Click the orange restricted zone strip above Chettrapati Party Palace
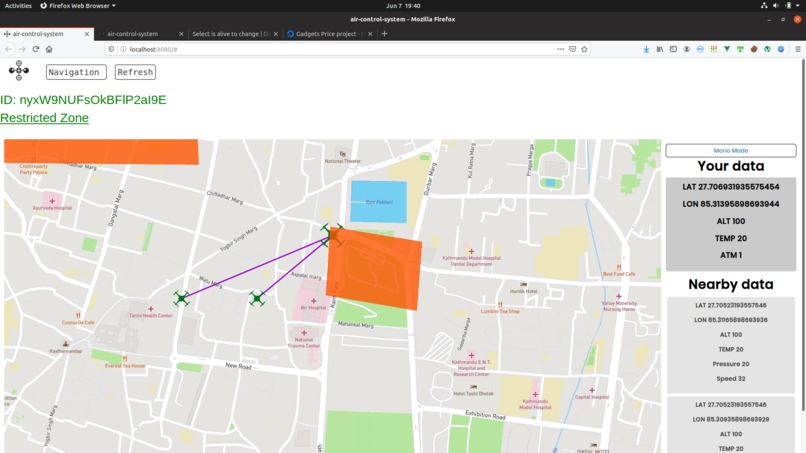Screen dimensions: 806x453 click(x=101, y=152)
